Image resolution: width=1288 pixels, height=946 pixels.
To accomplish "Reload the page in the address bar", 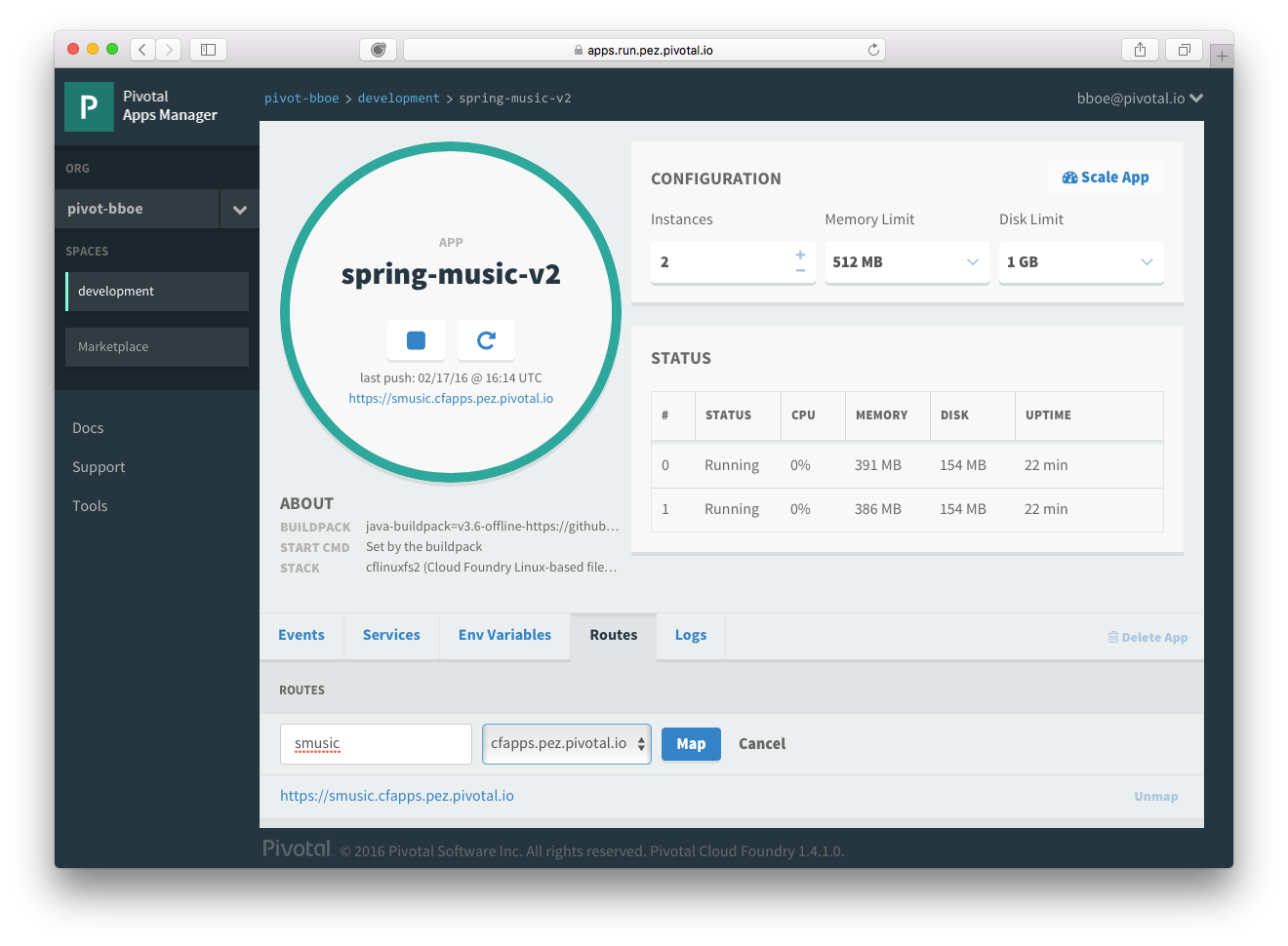I will point(873,50).
